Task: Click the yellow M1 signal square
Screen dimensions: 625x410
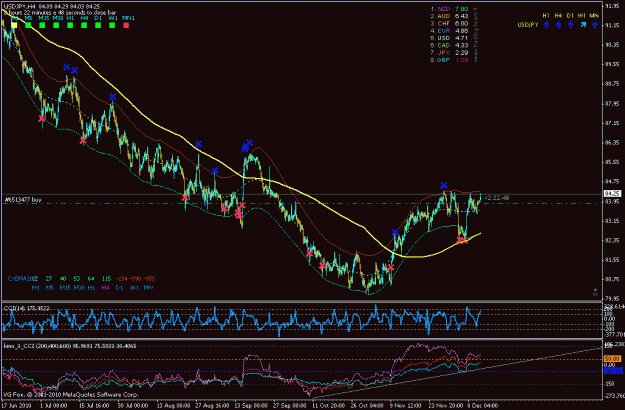Action: tap(14, 25)
